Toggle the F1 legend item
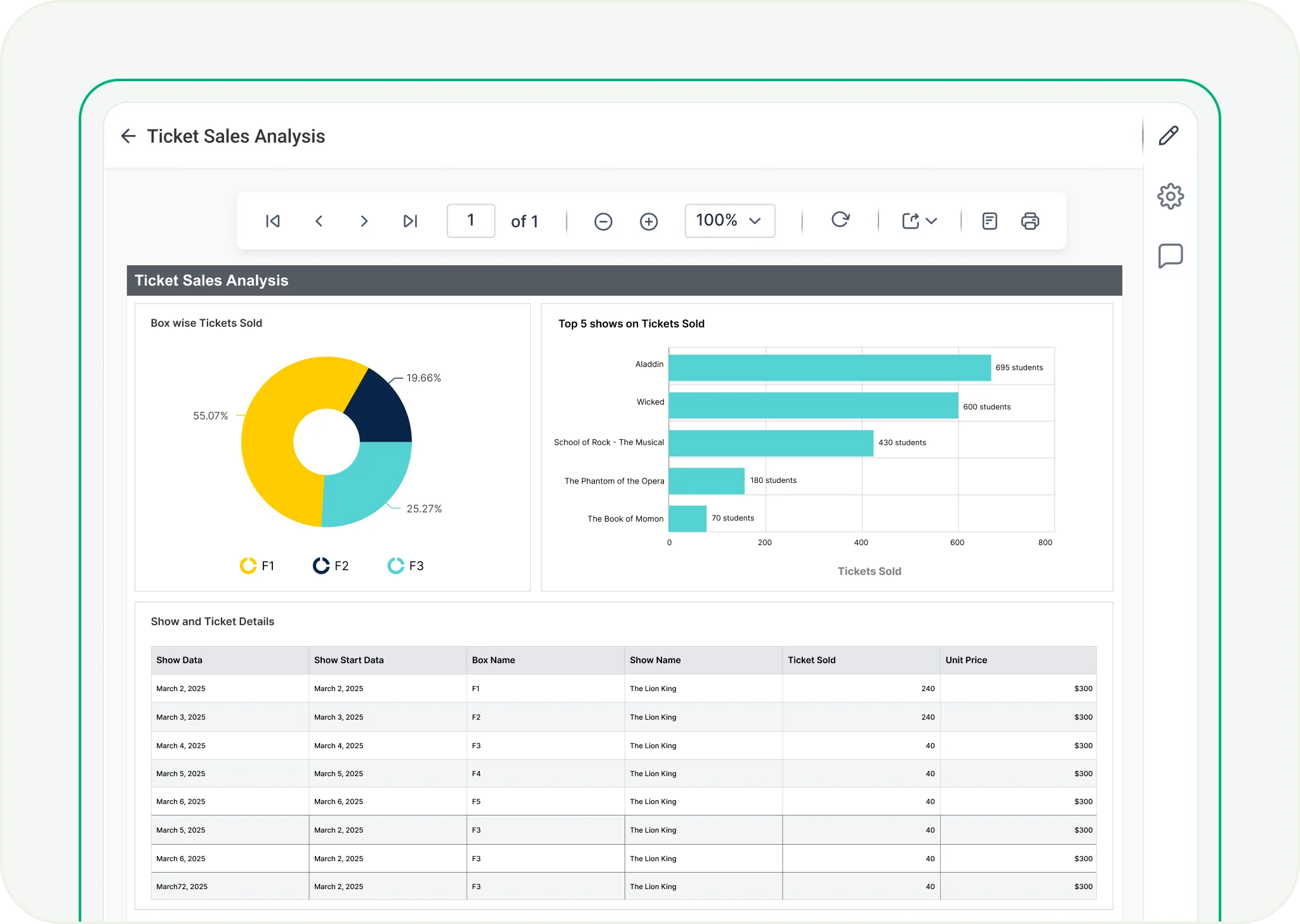The width and height of the screenshot is (1300, 924). click(x=257, y=565)
